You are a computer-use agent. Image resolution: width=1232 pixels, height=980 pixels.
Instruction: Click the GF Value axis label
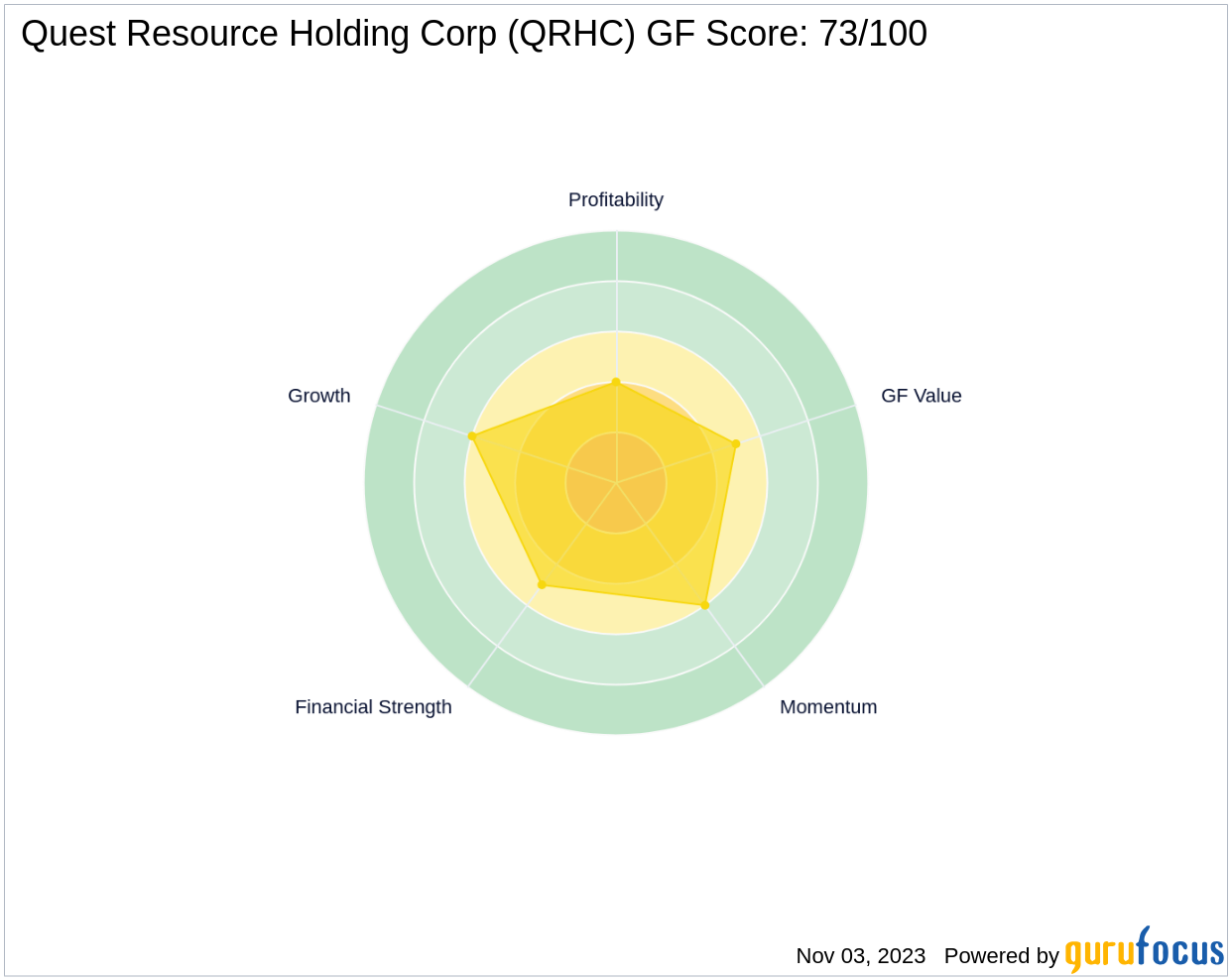[x=922, y=396]
